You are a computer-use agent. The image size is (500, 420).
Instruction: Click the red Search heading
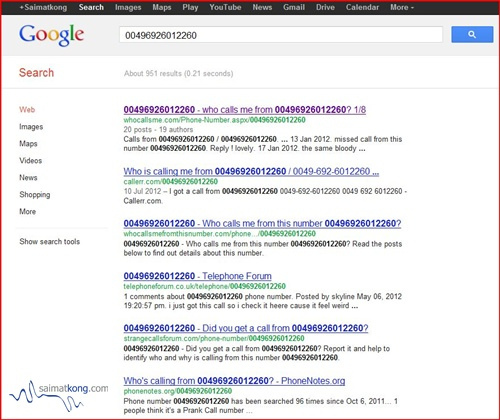[36, 73]
